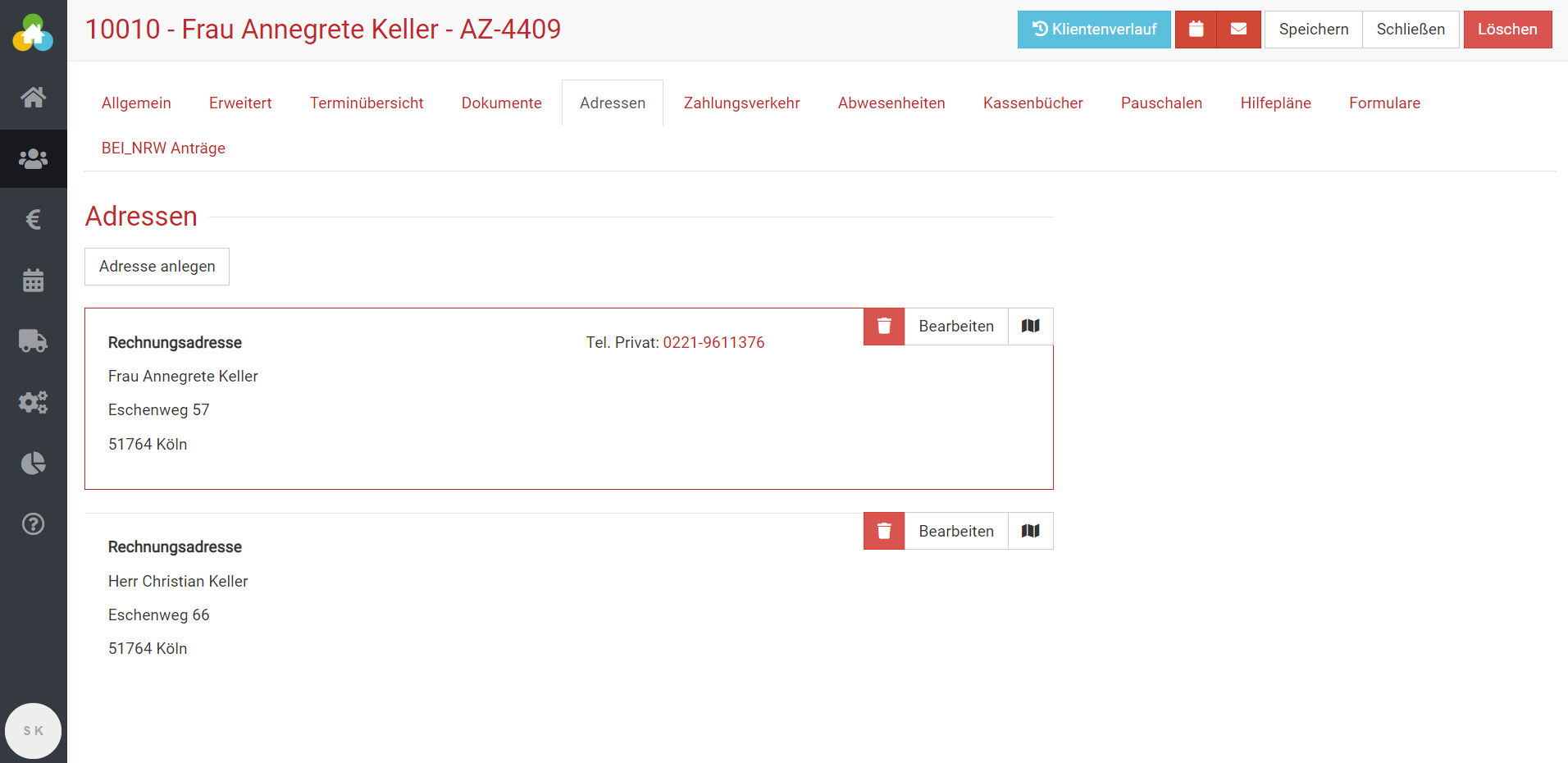Show map for Herr Christian Keller address

[x=1030, y=531]
